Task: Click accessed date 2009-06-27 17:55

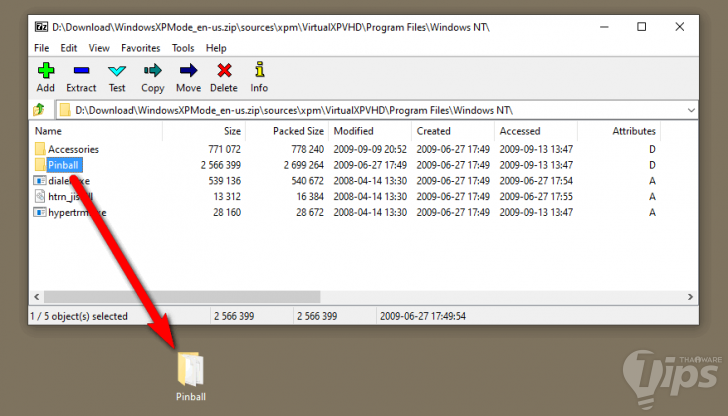Action: coord(536,196)
